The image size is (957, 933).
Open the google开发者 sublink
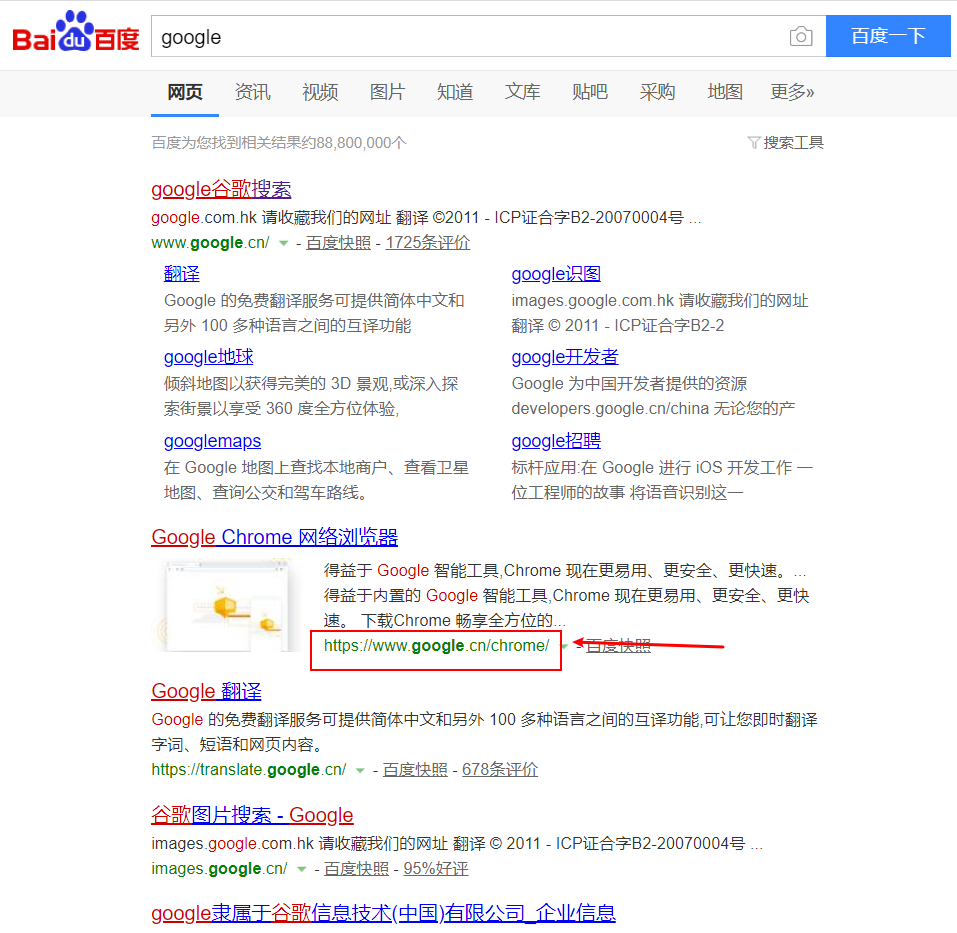[565, 357]
